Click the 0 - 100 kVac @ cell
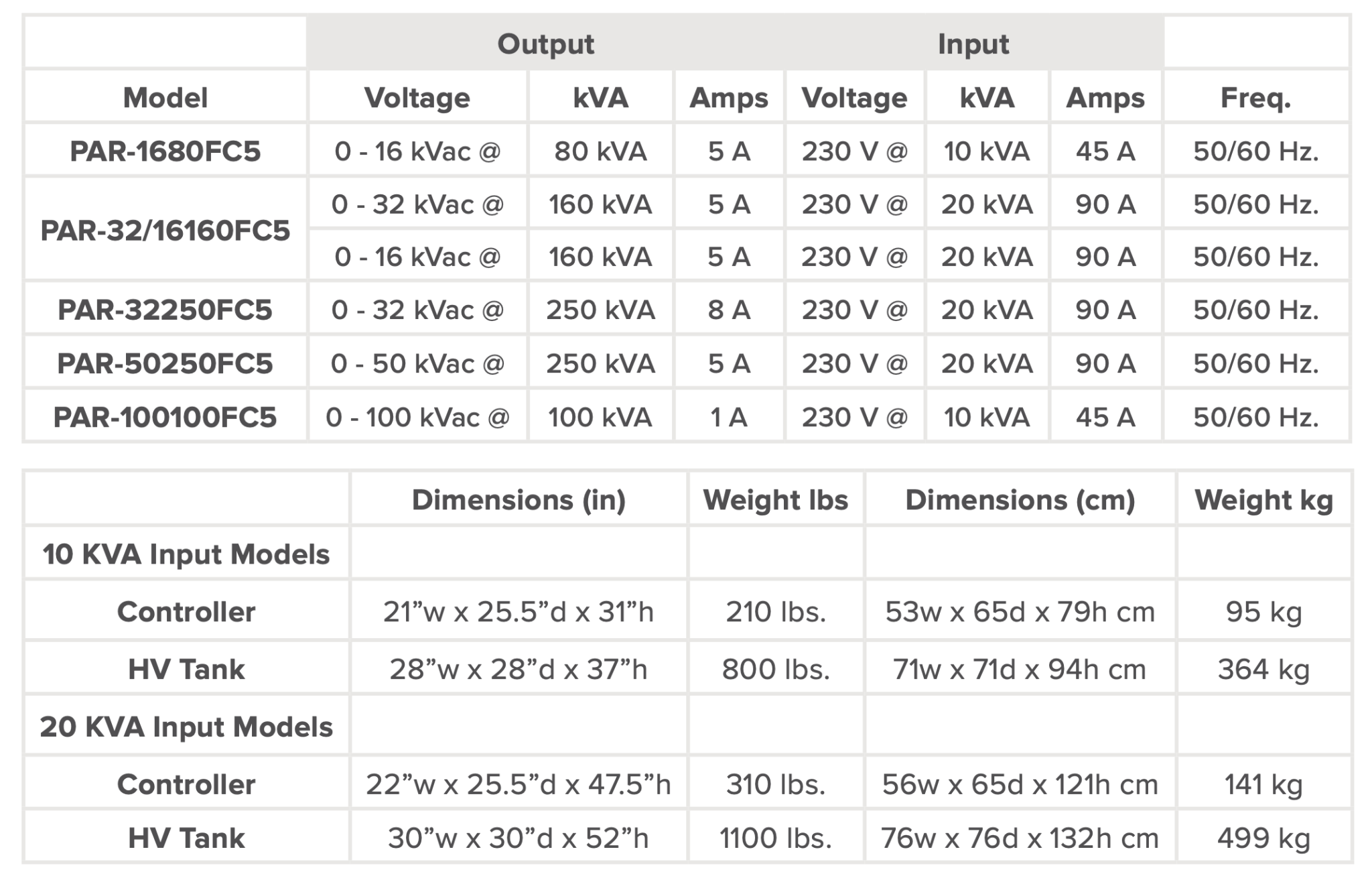The width and height of the screenshot is (1372, 876). [417, 417]
